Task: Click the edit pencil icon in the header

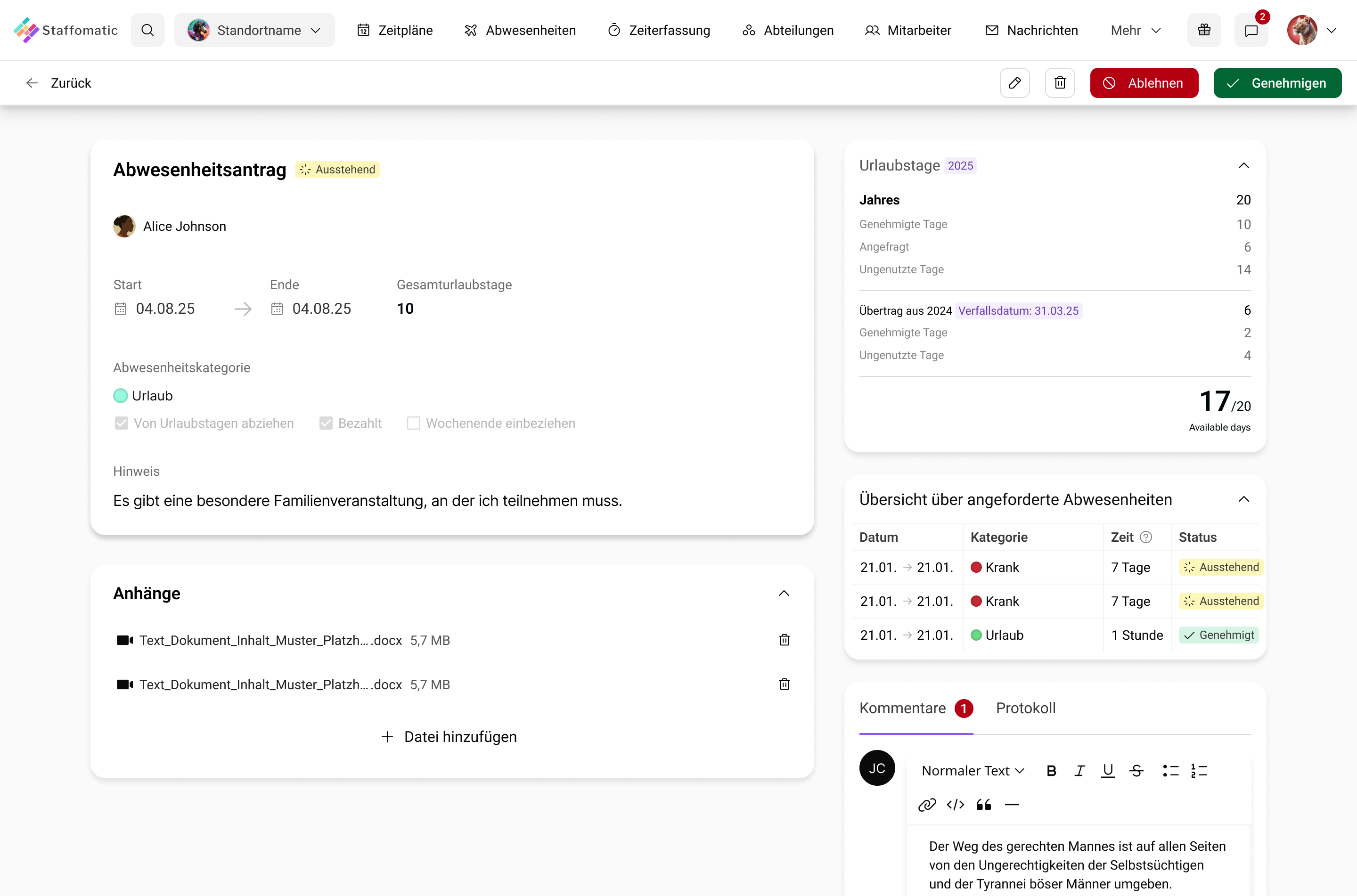Action: (x=1015, y=83)
